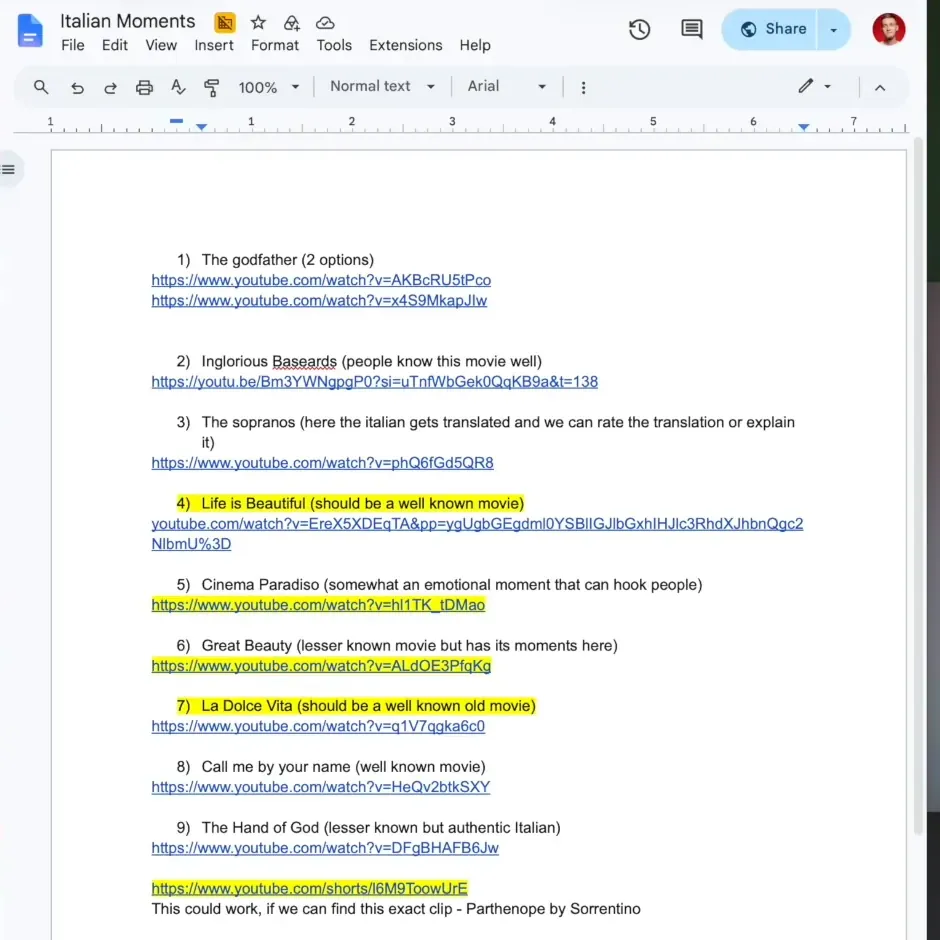Star the Italian Moments document
This screenshot has width=940, height=940.
click(258, 23)
